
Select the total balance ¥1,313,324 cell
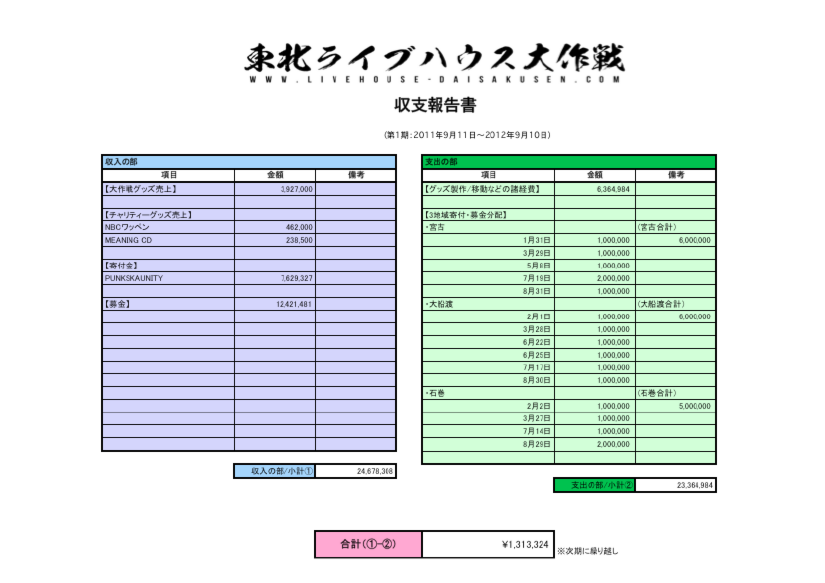pos(487,545)
